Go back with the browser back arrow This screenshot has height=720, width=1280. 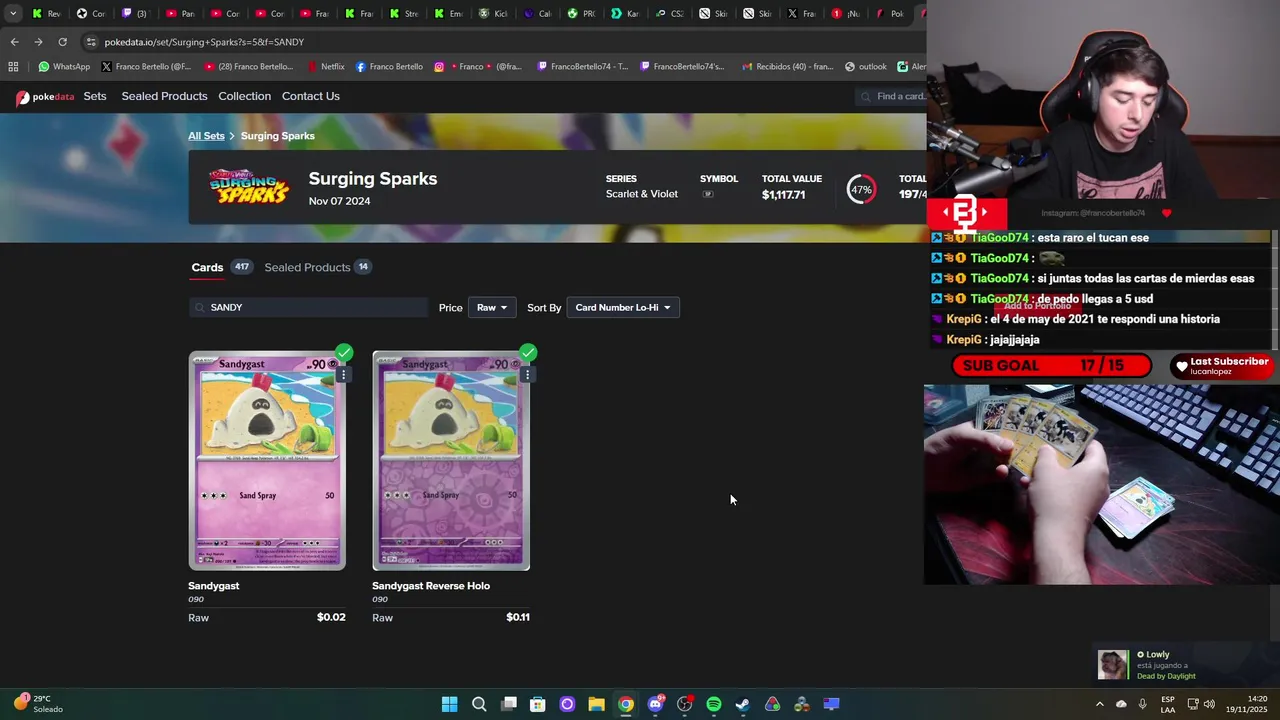coord(14,42)
